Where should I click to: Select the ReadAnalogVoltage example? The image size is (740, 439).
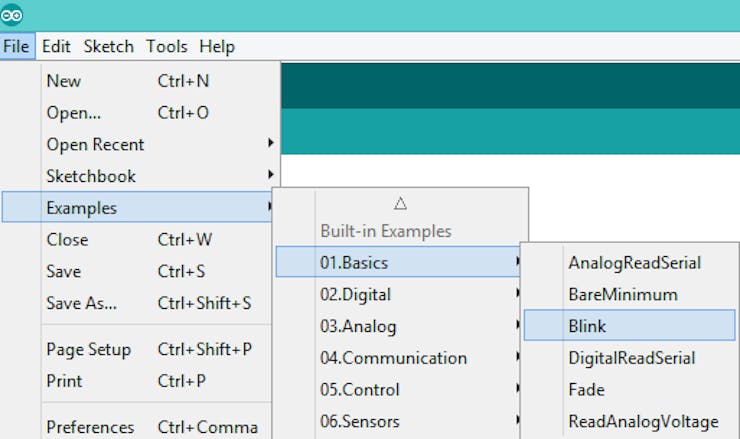[643, 421]
